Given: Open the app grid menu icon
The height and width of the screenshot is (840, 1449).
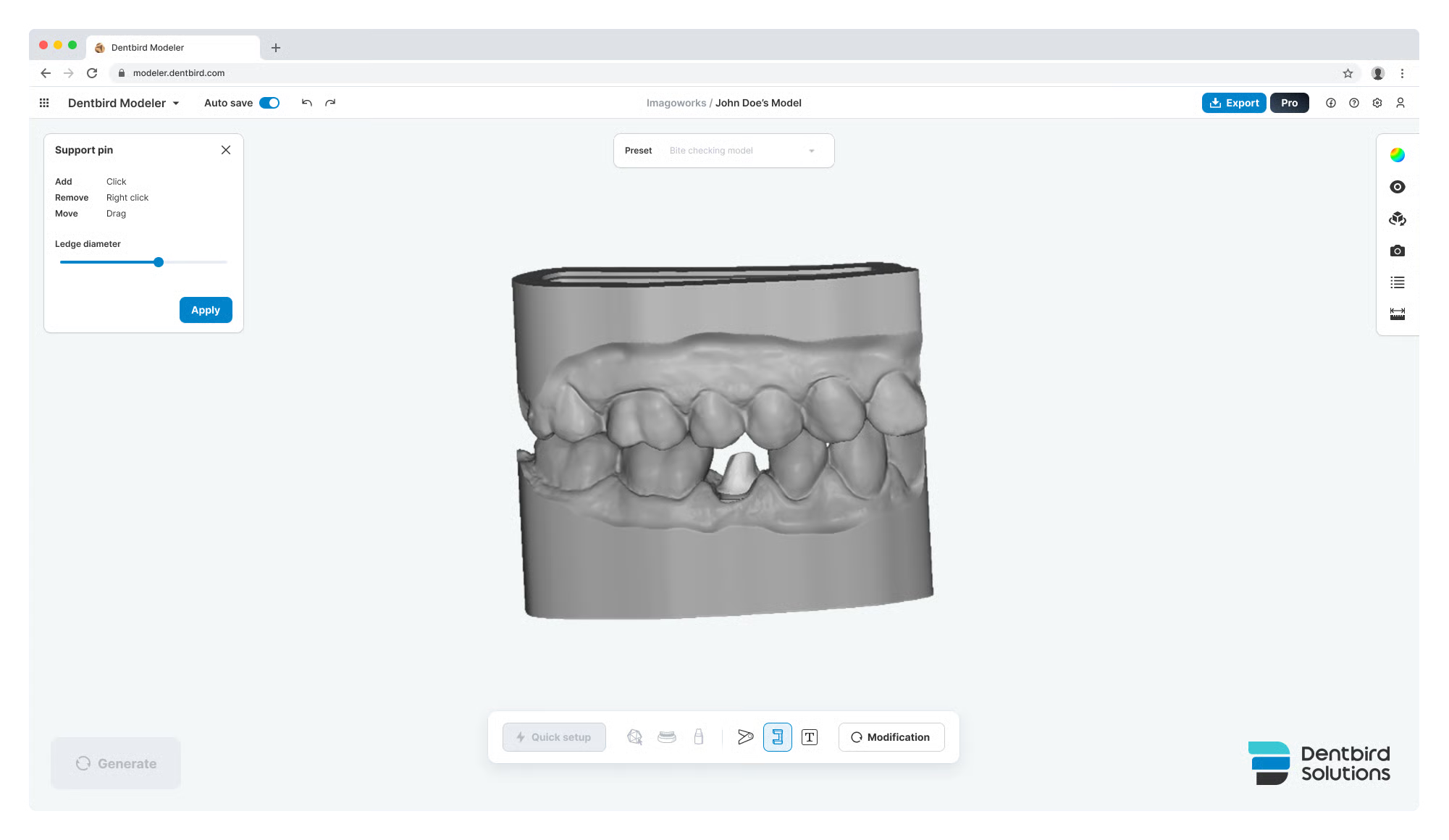Looking at the screenshot, I should (x=44, y=103).
